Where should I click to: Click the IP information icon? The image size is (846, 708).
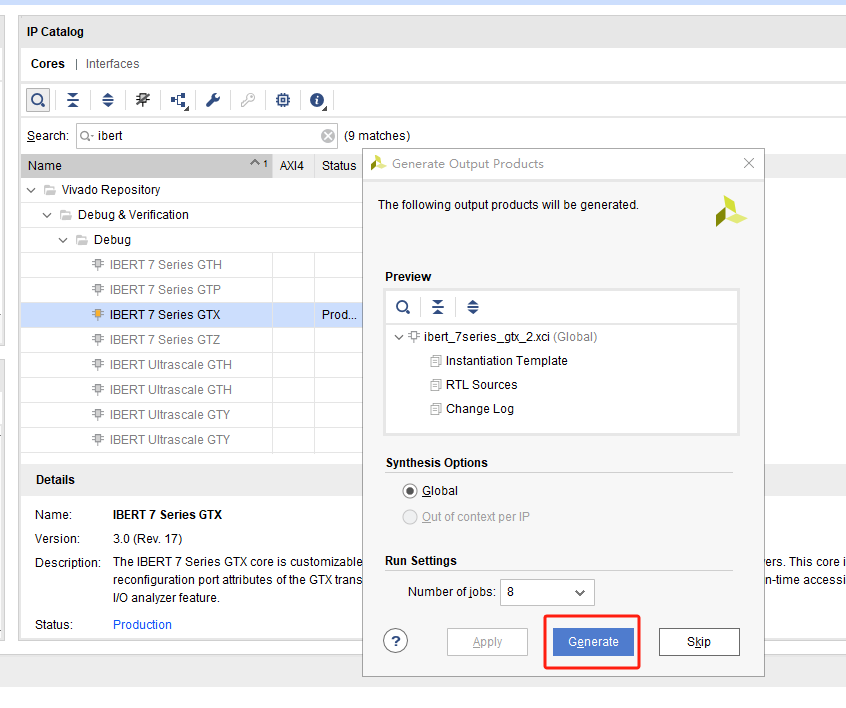[317, 100]
